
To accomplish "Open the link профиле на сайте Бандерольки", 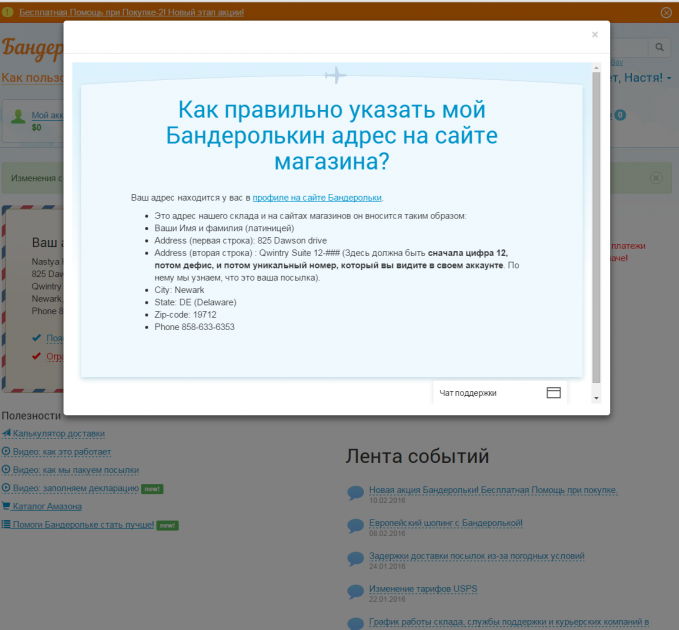I will point(317,197).
